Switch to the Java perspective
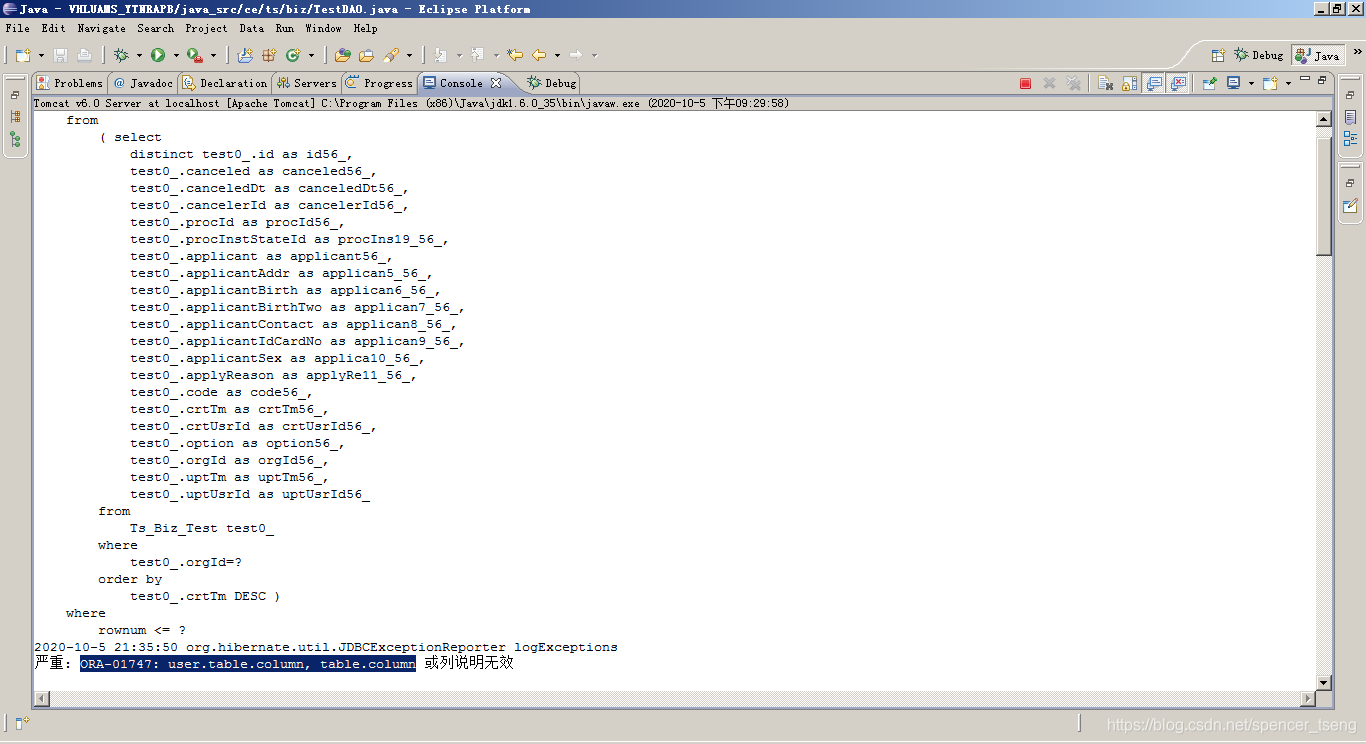 click(1317, 55)
